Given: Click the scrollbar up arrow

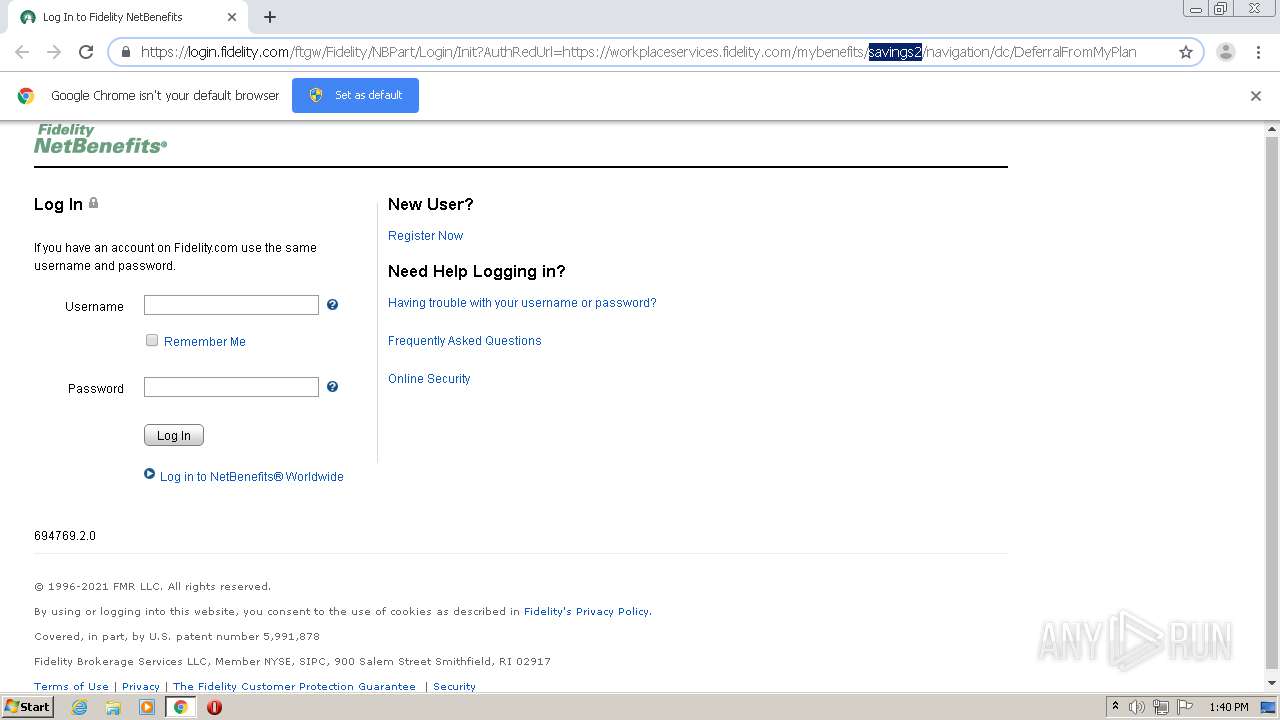Looking at the screenshot, I should [x=1272, y=129].
